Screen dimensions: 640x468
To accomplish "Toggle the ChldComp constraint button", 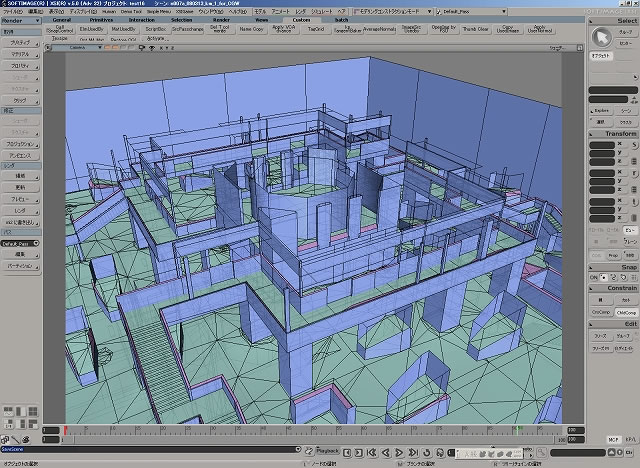I will coord(624,312).
